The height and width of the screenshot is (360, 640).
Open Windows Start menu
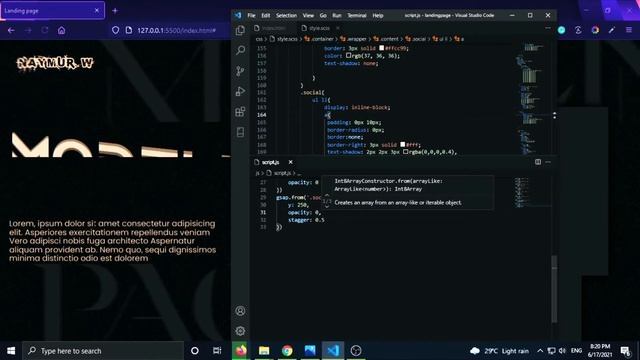click(x=11, y=351)
